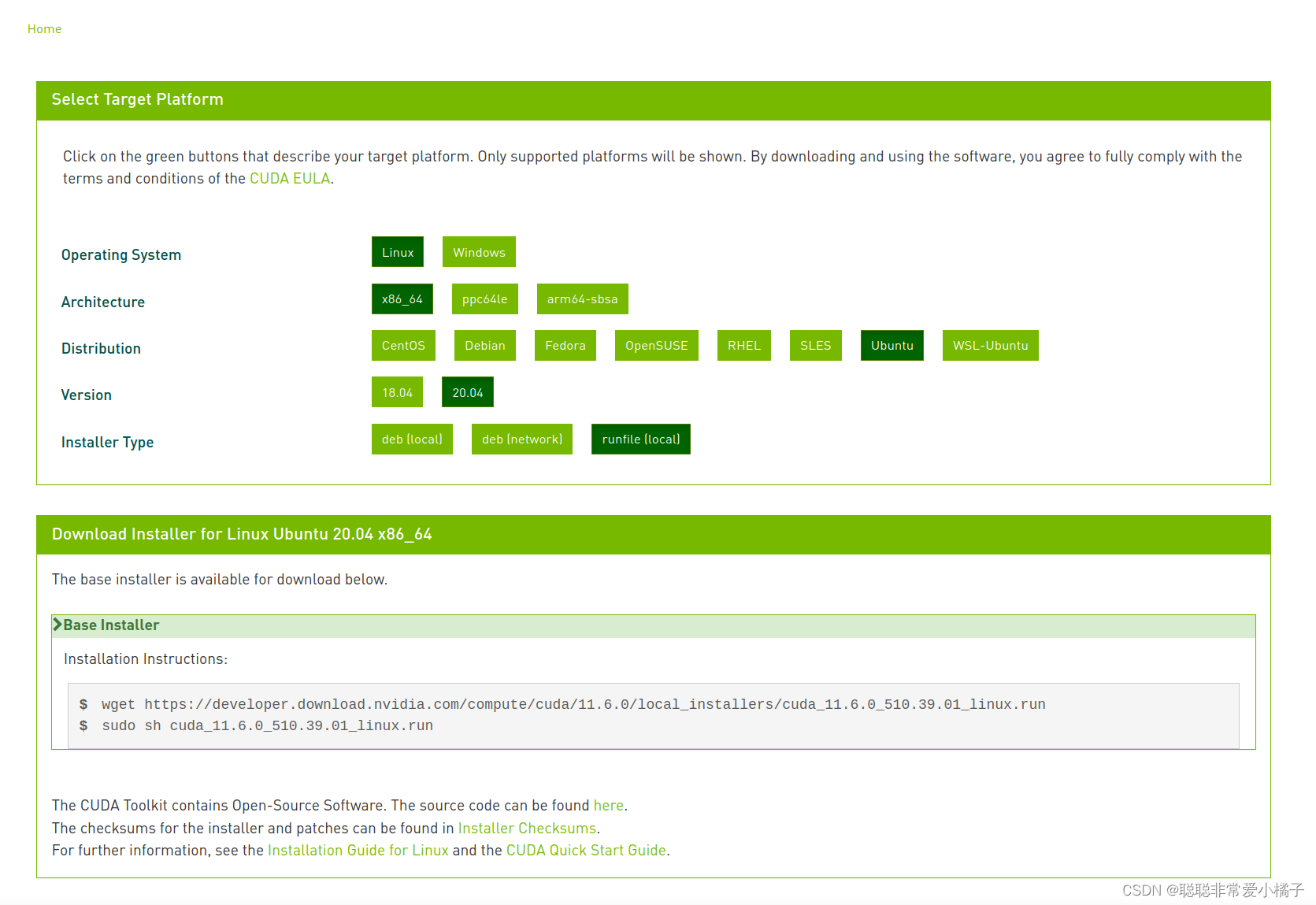Choose deb (network) installer type
Screen dimensions: 1316x905
coord(522,439)
